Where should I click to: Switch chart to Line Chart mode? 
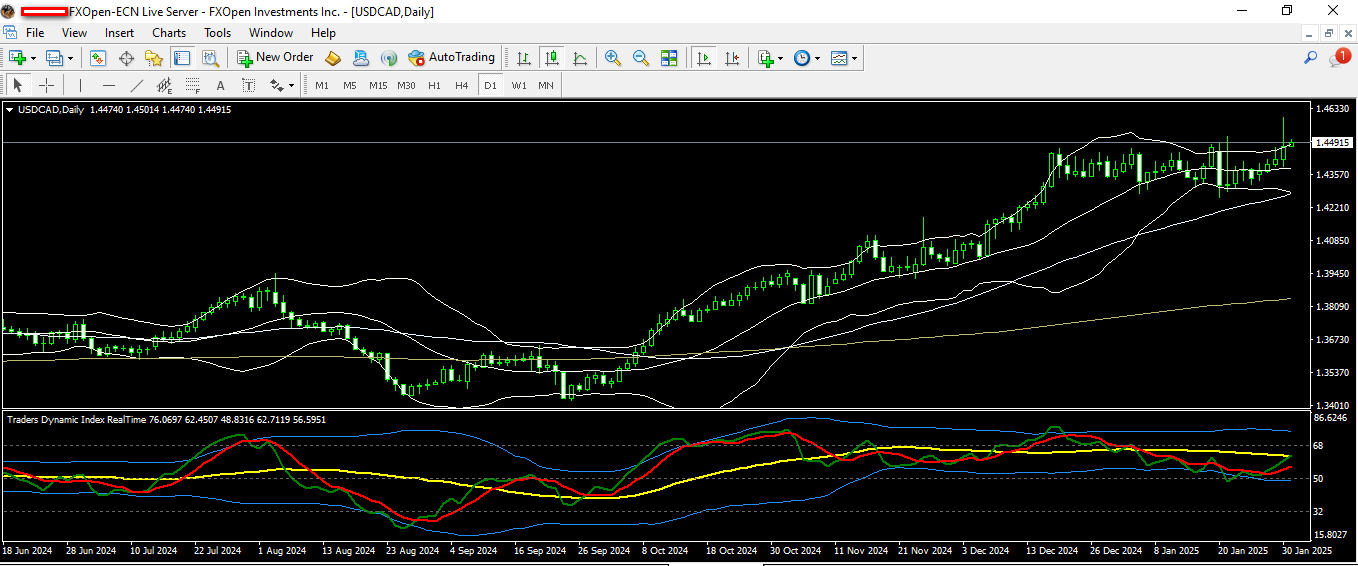[x=580, y=58]
